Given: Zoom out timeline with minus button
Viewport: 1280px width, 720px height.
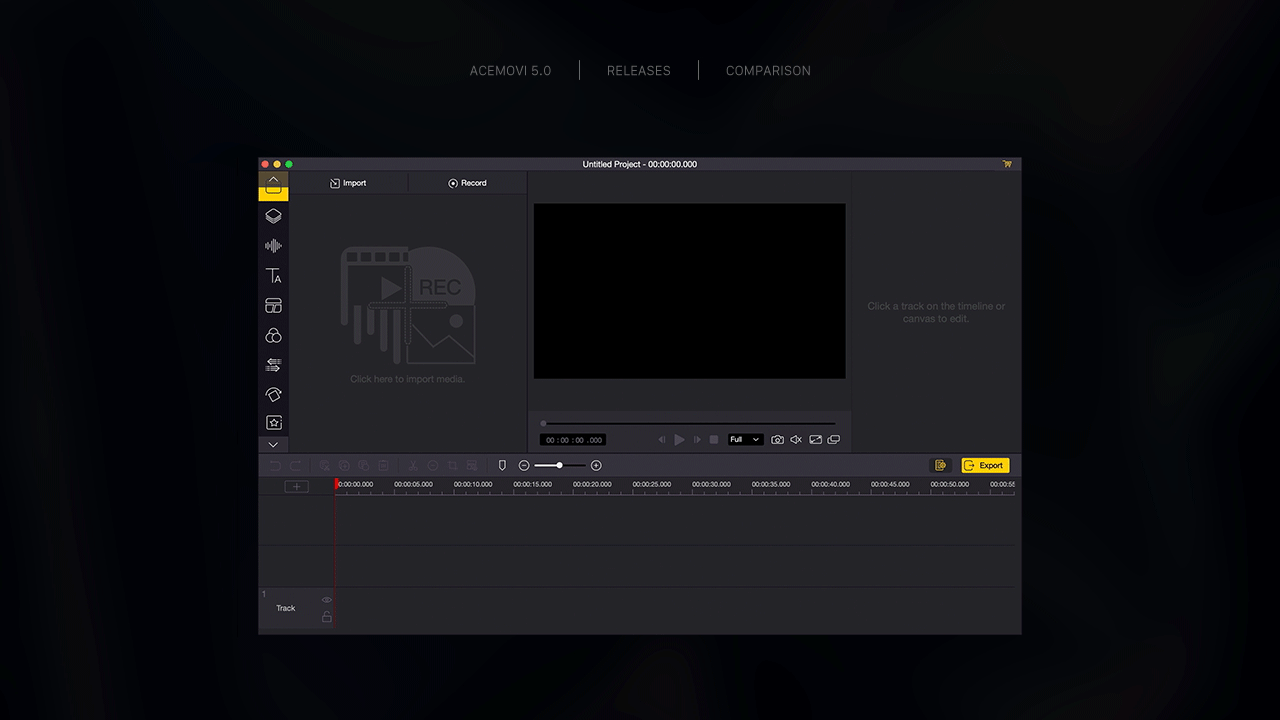Looking at the screenshot, I should click(524, 465).
